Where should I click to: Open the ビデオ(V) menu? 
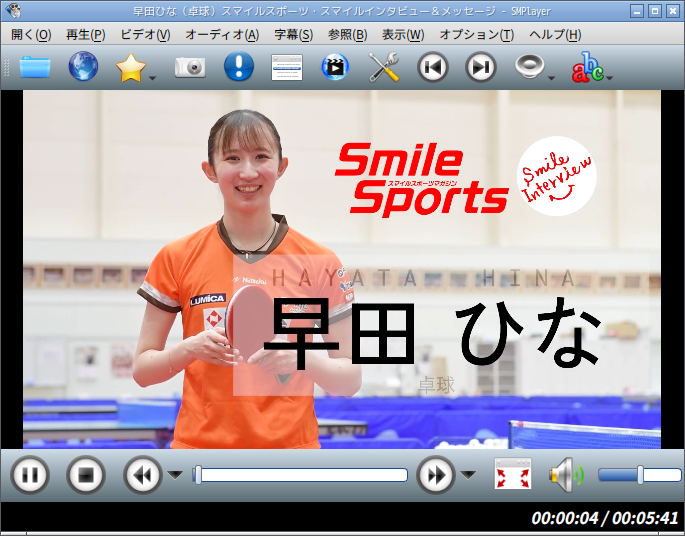pyautogui.click(x=145, y=35)
